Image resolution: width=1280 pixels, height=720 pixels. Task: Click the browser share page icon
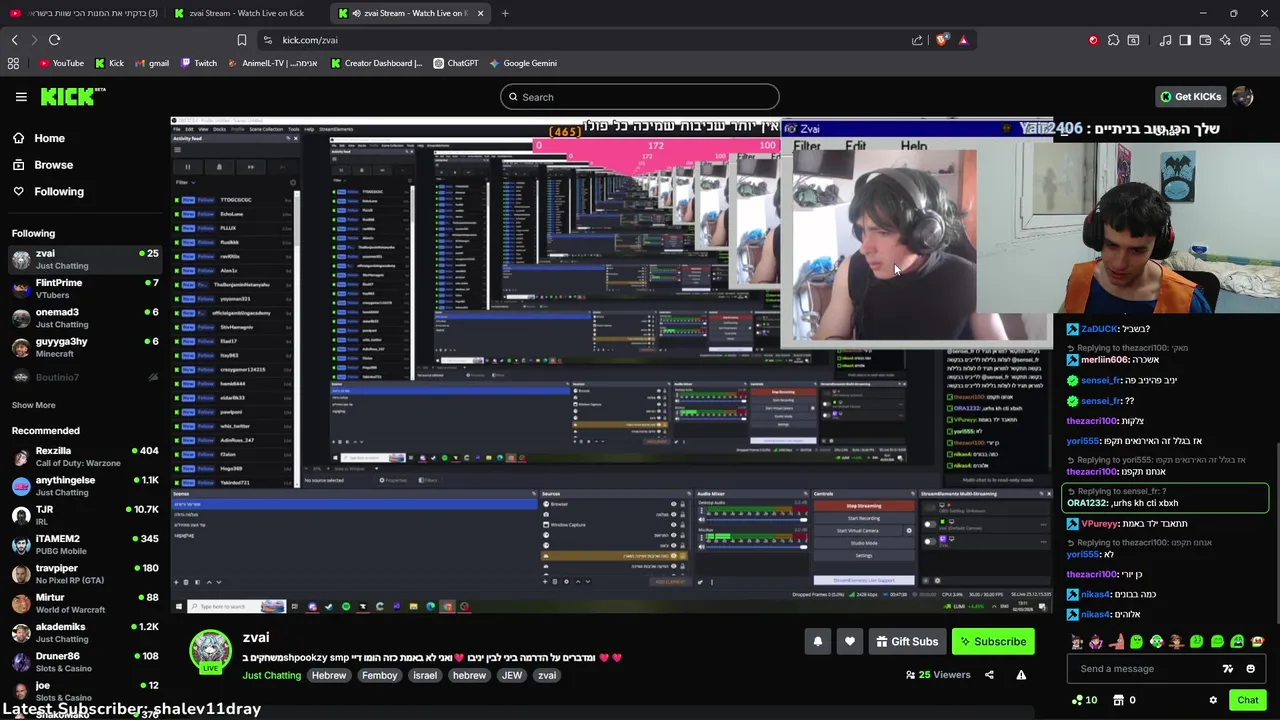(917, 40)
